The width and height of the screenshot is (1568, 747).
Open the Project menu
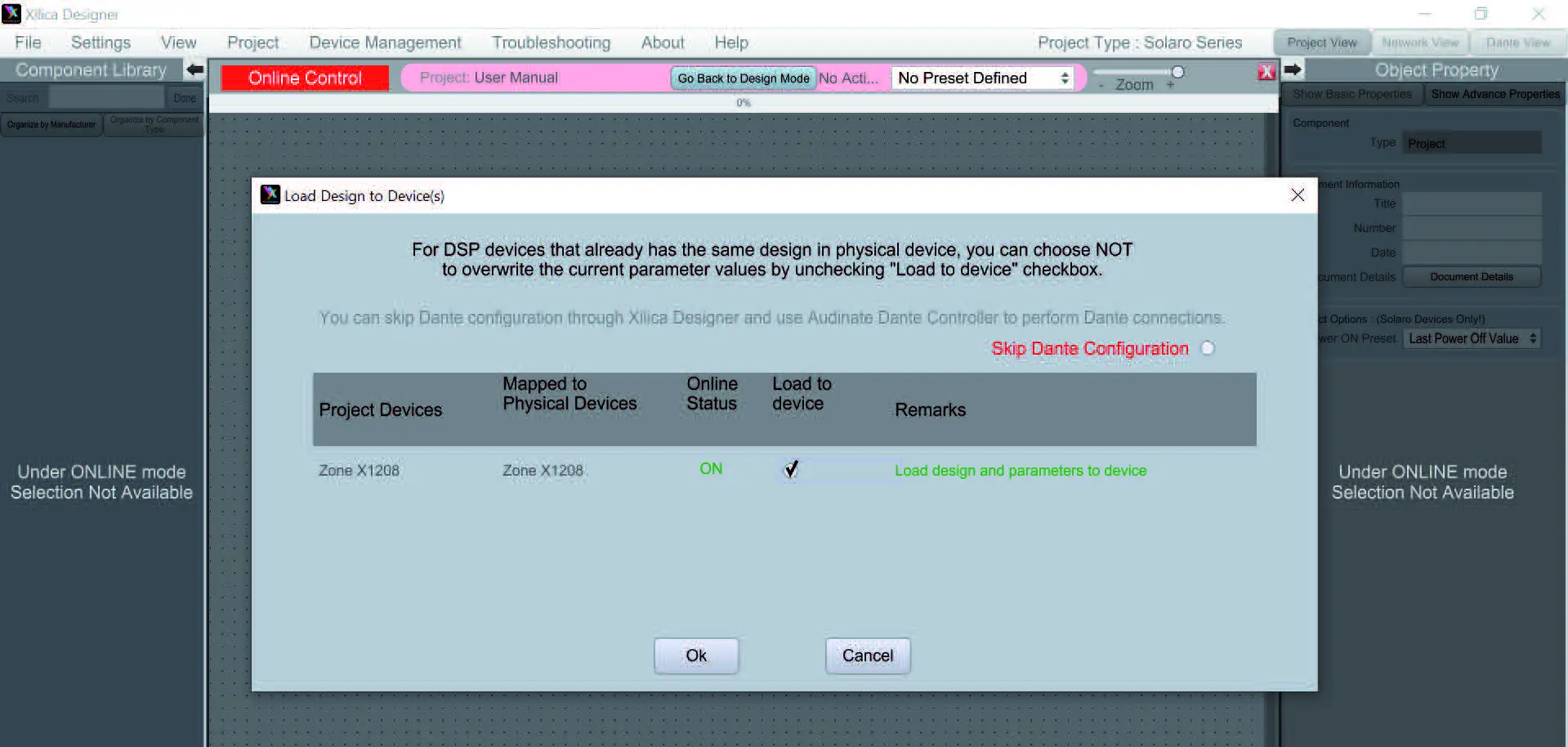tap(252, 42)
